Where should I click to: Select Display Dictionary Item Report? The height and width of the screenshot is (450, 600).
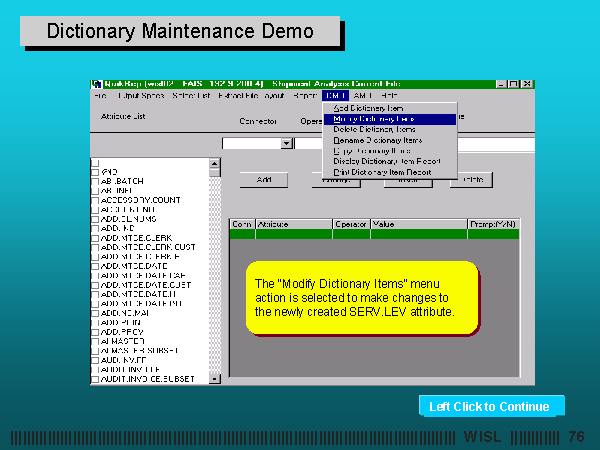pyautogui.click(x=390, y=161)
